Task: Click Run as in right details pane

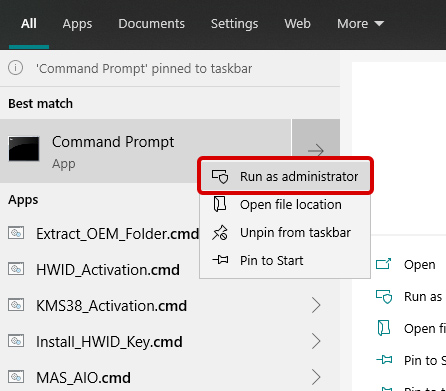Action: [423, 296]
